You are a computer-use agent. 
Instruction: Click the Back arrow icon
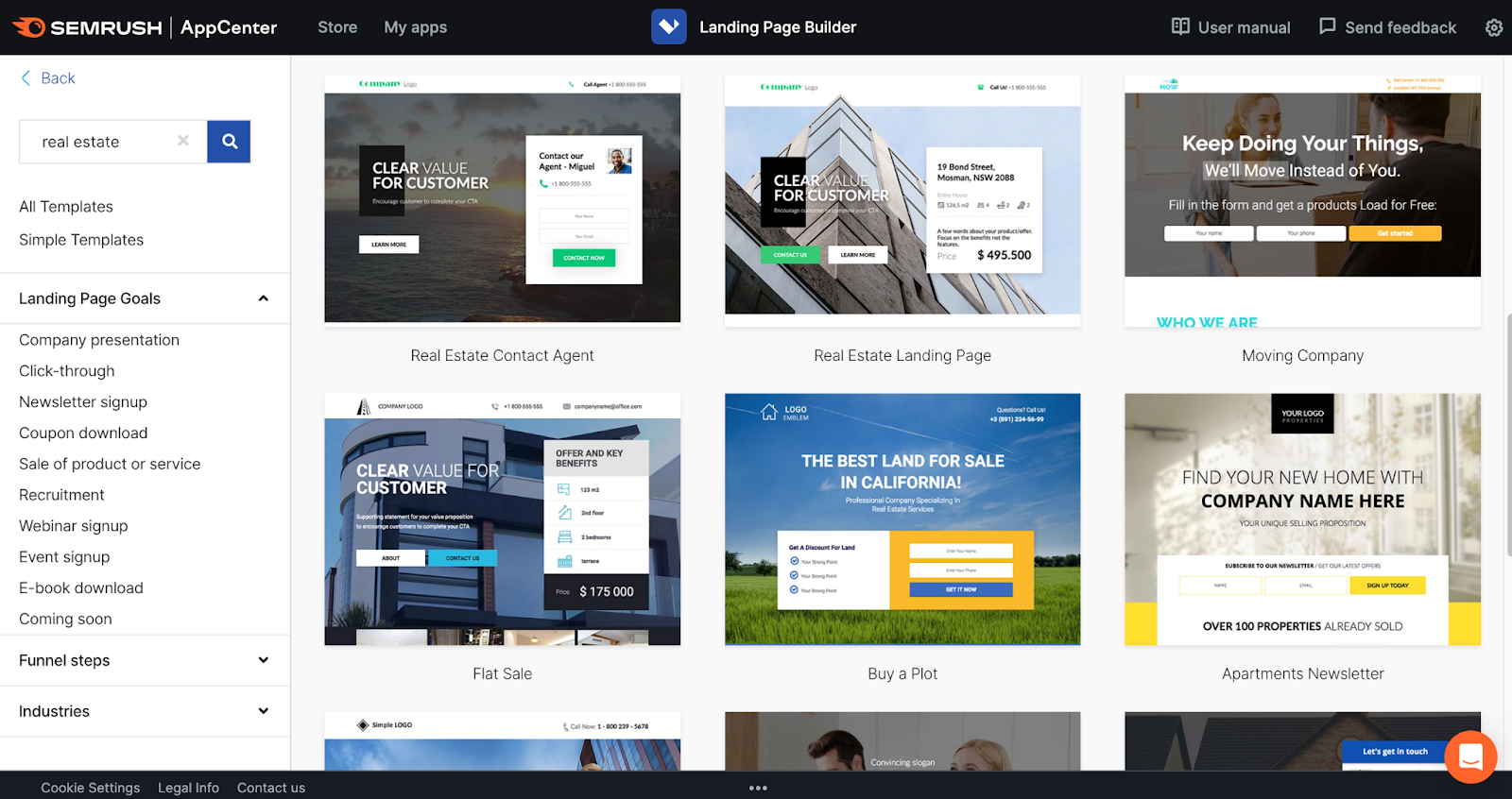coord(26,78)
